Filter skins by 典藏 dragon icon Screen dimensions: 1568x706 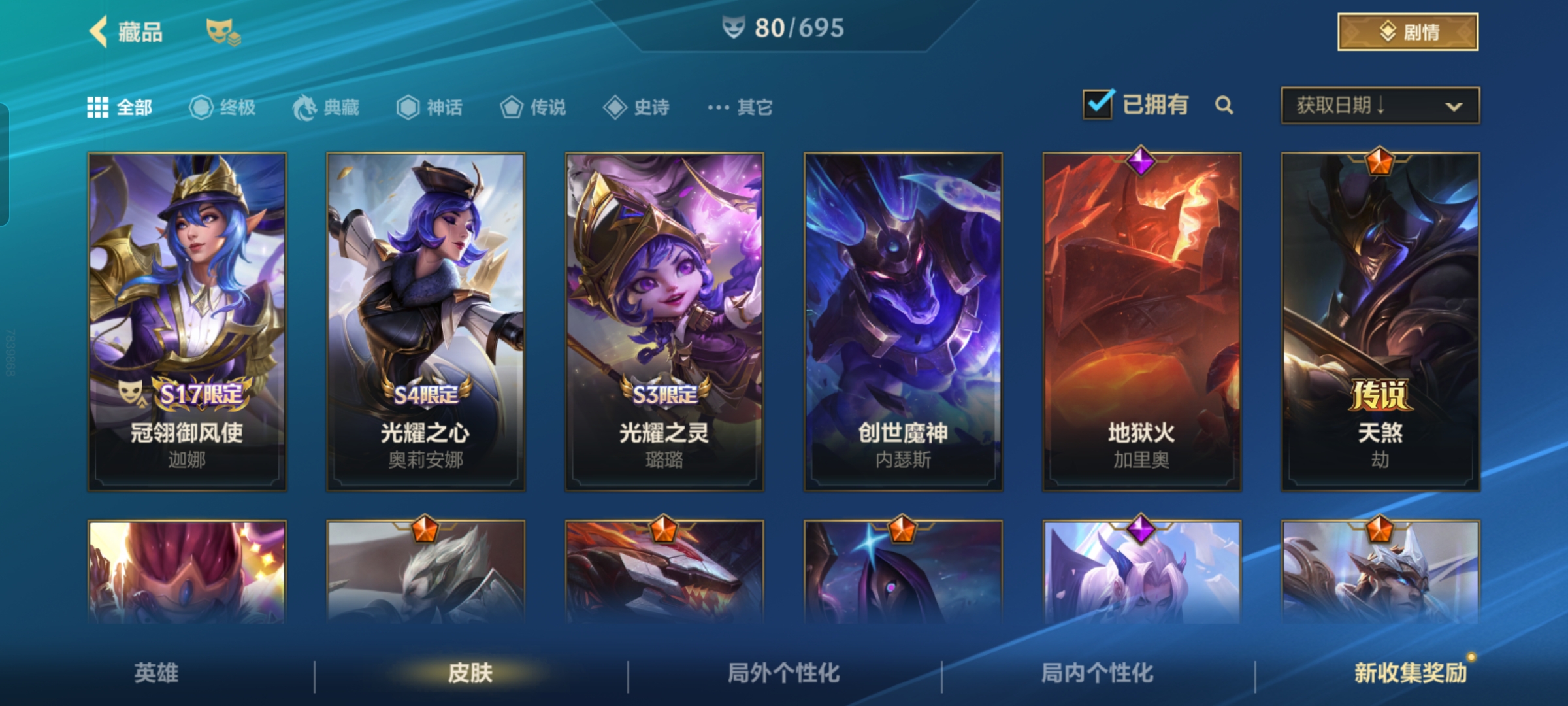(x=304, y=107)
